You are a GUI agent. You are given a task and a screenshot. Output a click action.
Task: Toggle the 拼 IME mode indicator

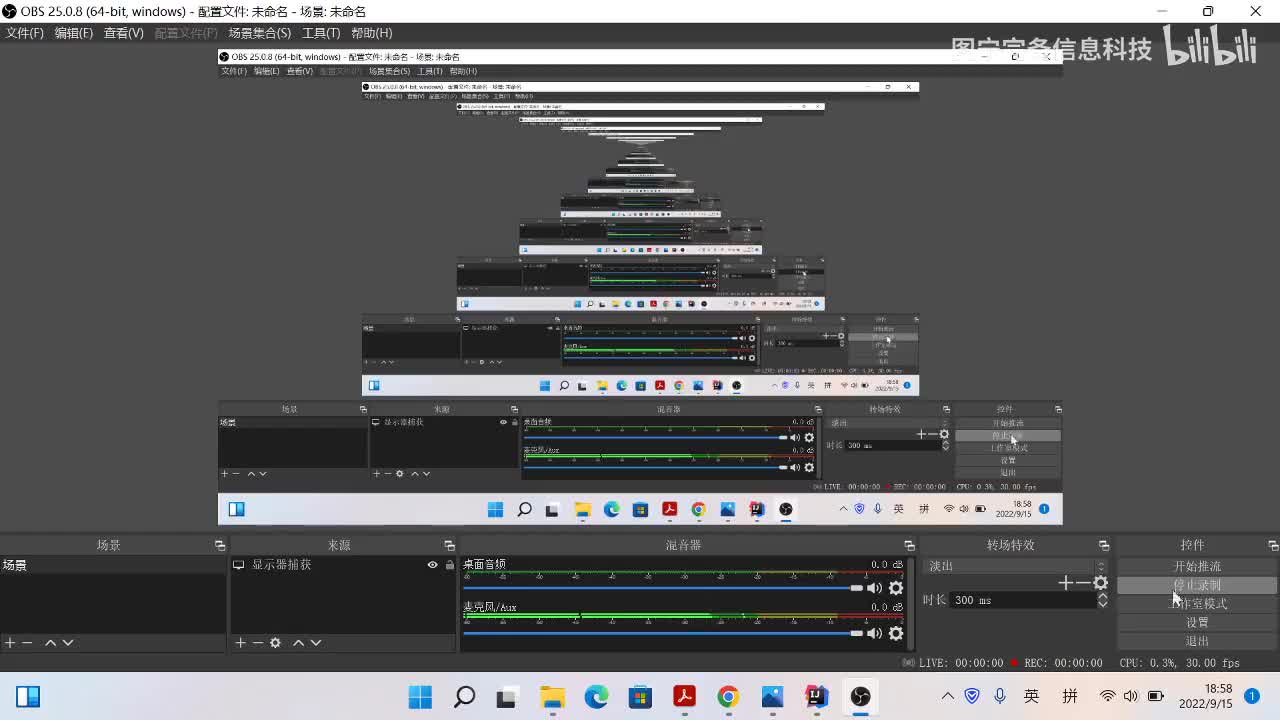click(x=1070, y=696)
